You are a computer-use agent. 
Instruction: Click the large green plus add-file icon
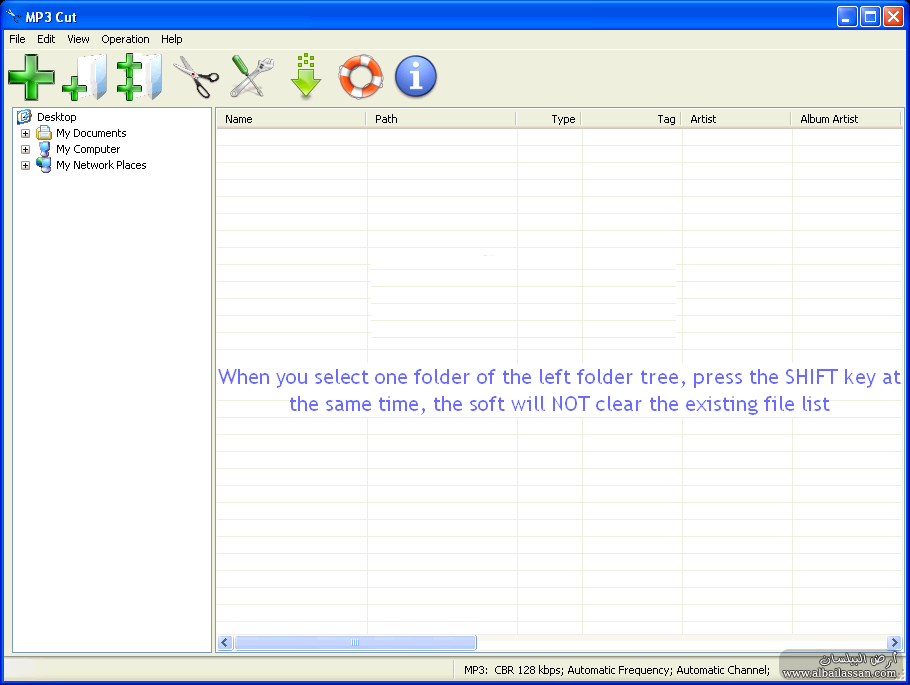31,77
